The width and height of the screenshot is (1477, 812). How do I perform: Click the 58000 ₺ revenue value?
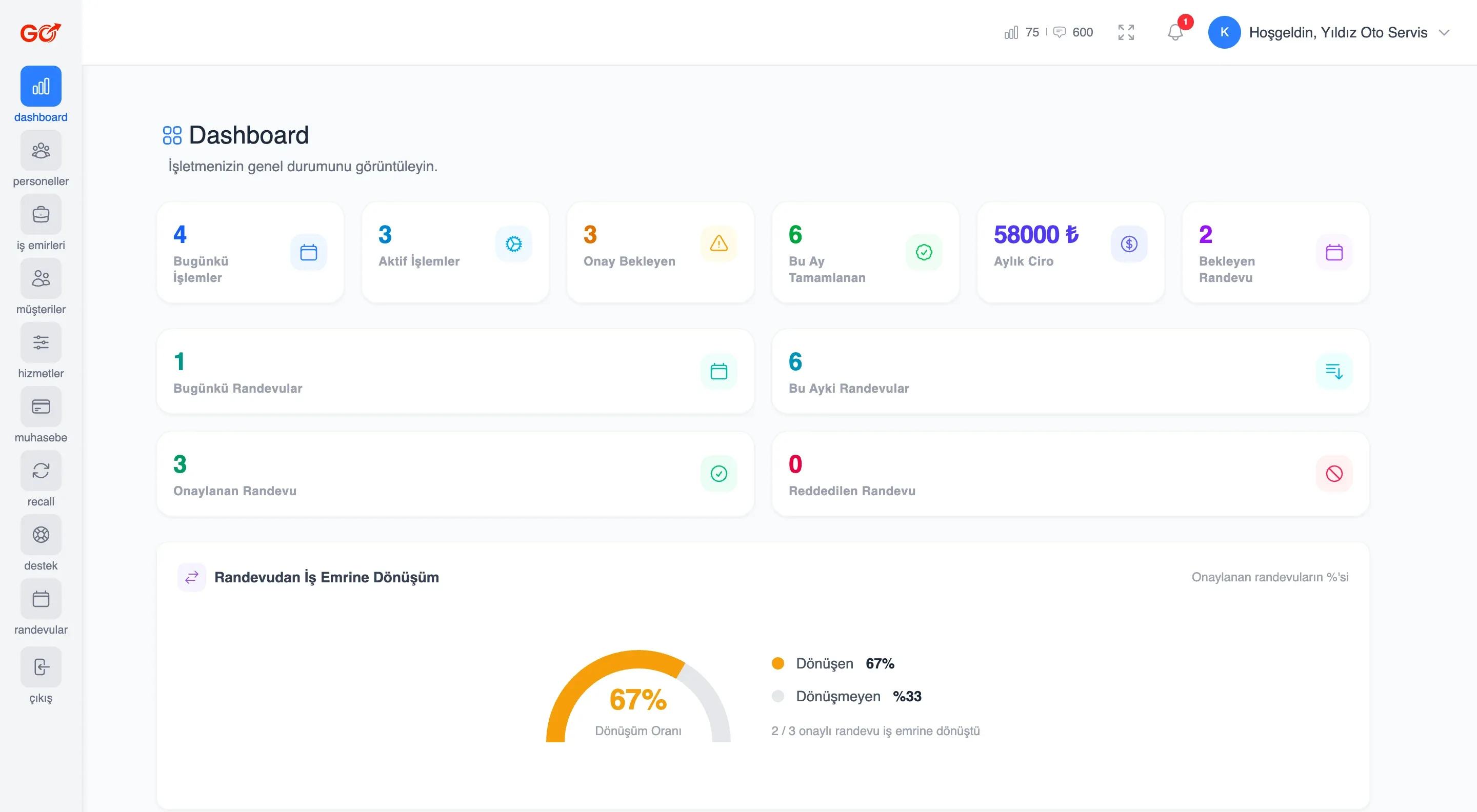pos(1036,234)
